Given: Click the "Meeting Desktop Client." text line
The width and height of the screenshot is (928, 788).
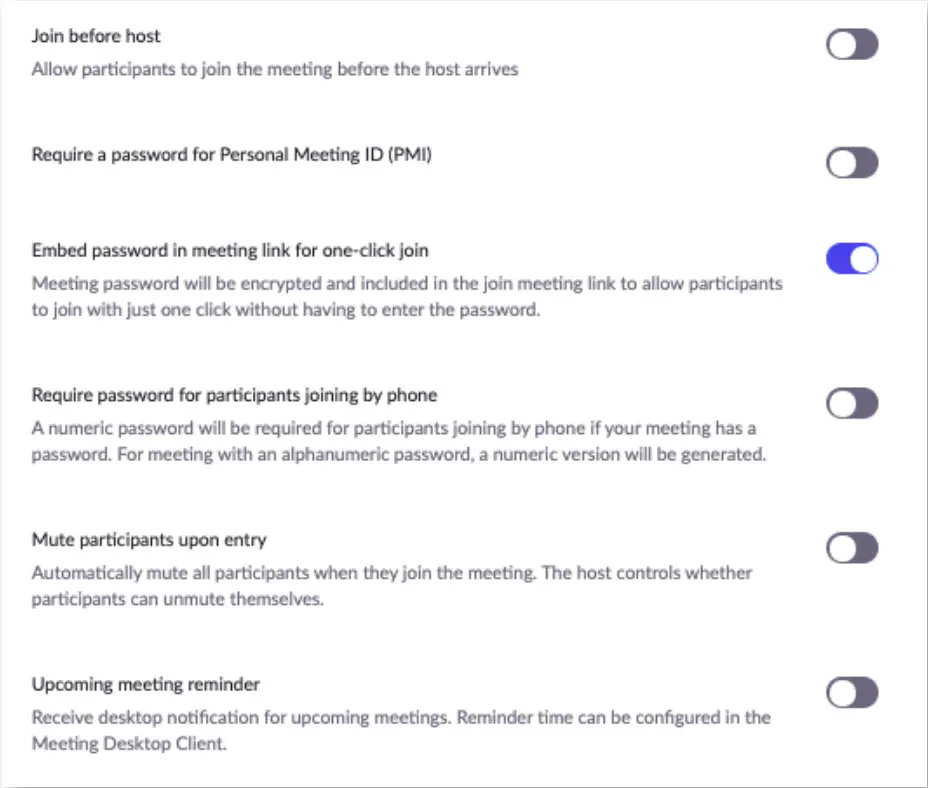Looking at the screenshot, I should coord(128,744).
